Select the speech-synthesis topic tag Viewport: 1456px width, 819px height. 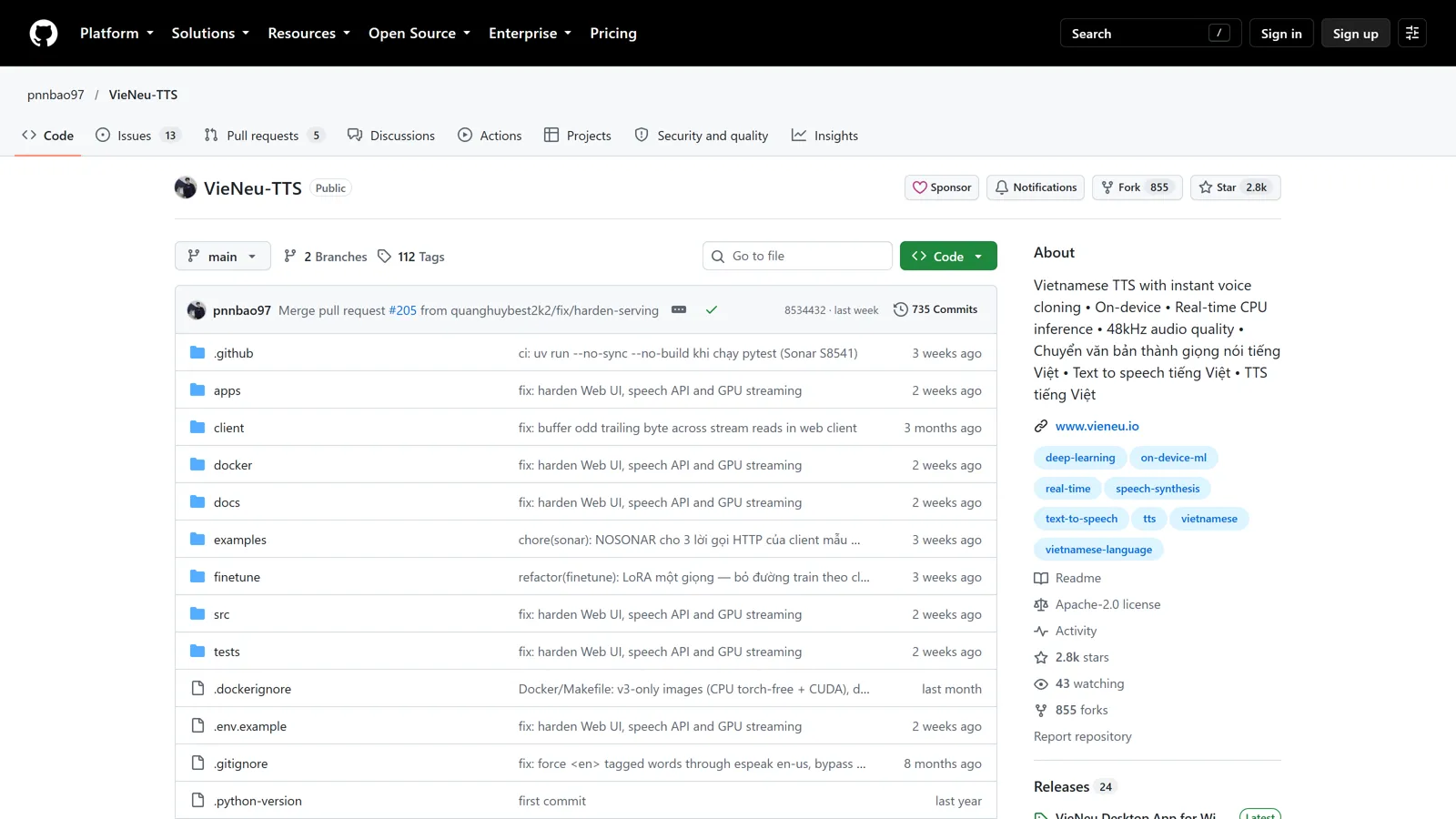click(1158, 489)
